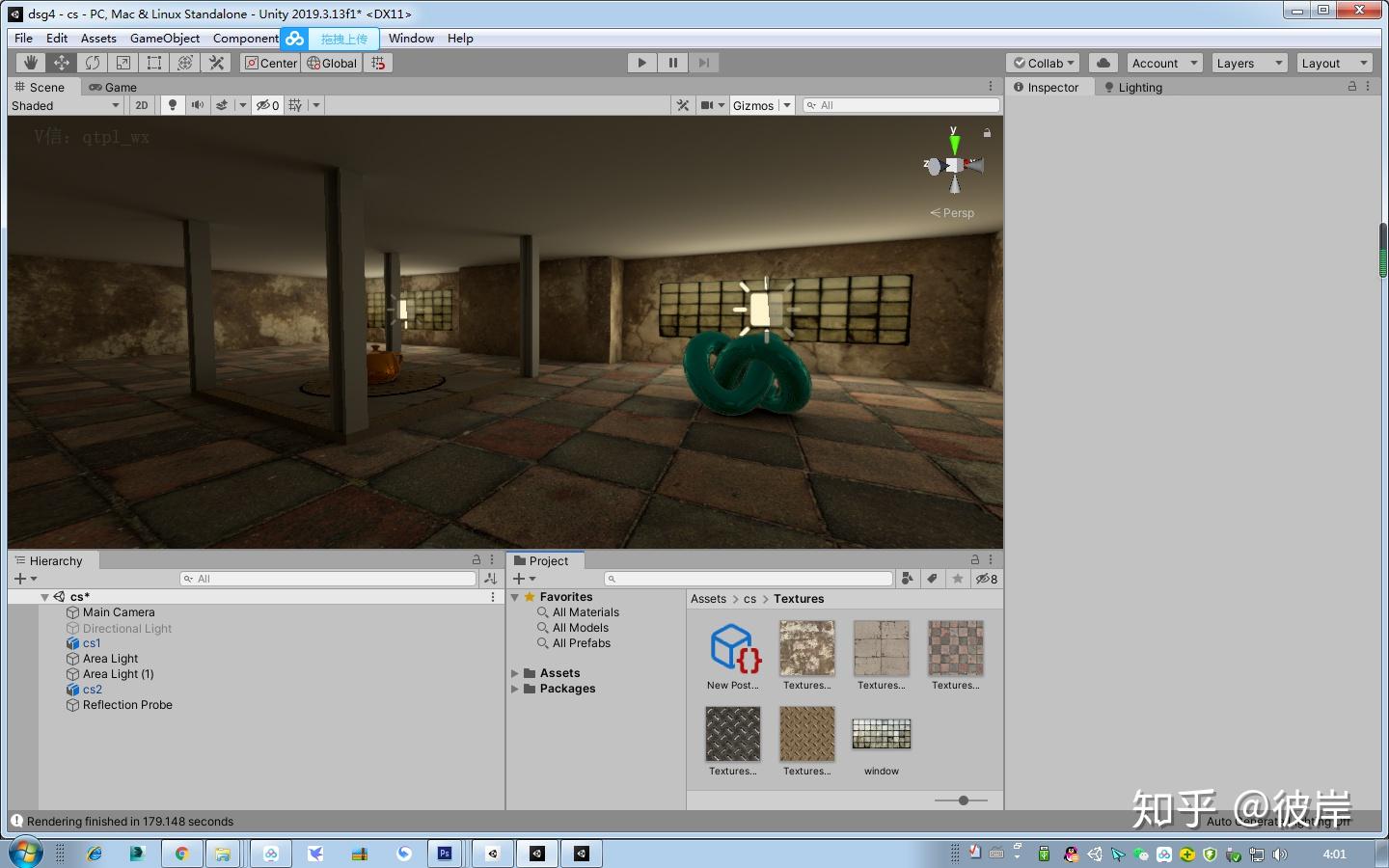Select the window texture thumbnail

880,733
